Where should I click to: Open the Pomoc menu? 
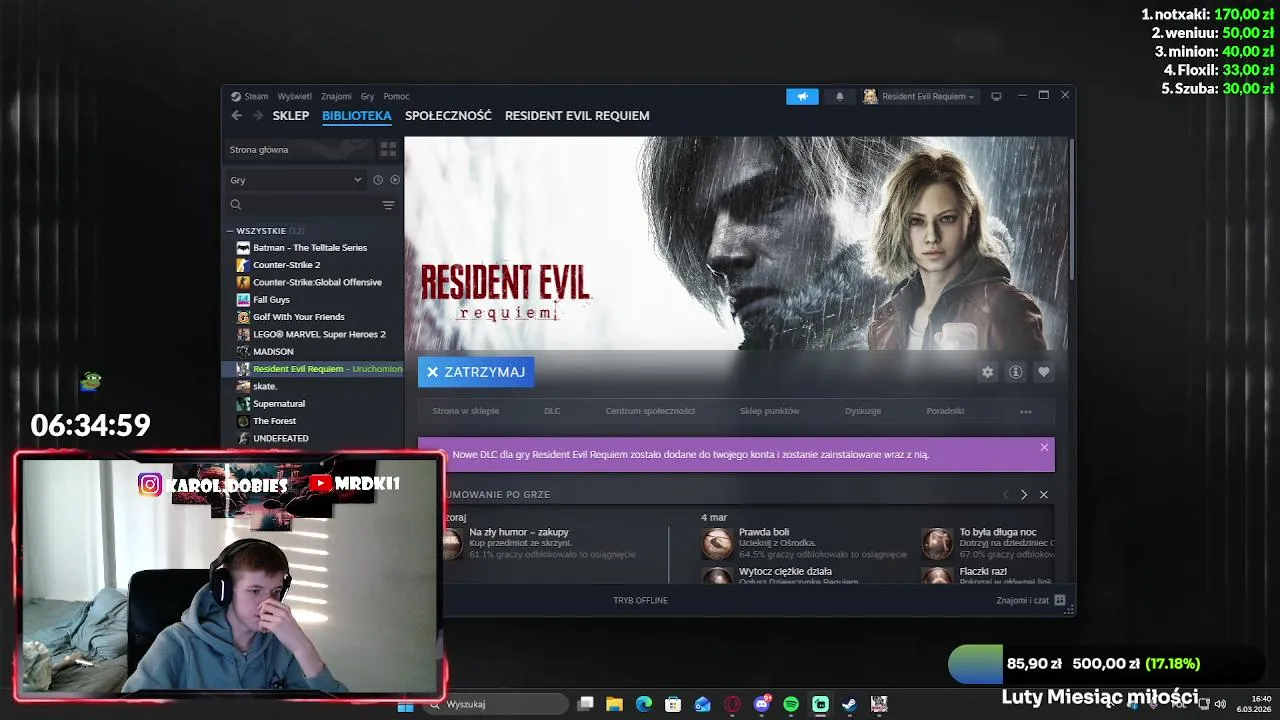[x=396, y=97]
